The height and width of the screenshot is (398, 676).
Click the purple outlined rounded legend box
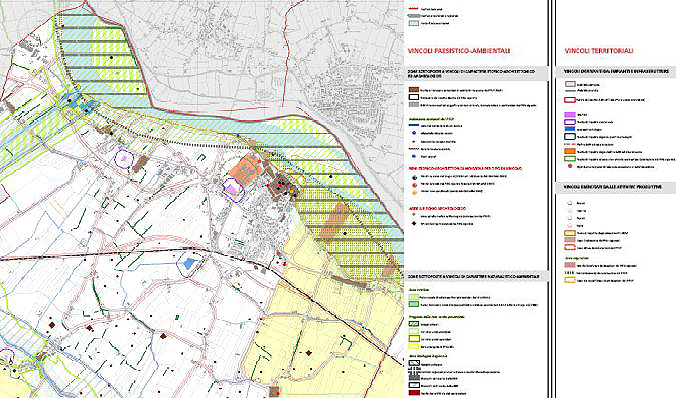[570, 122]
